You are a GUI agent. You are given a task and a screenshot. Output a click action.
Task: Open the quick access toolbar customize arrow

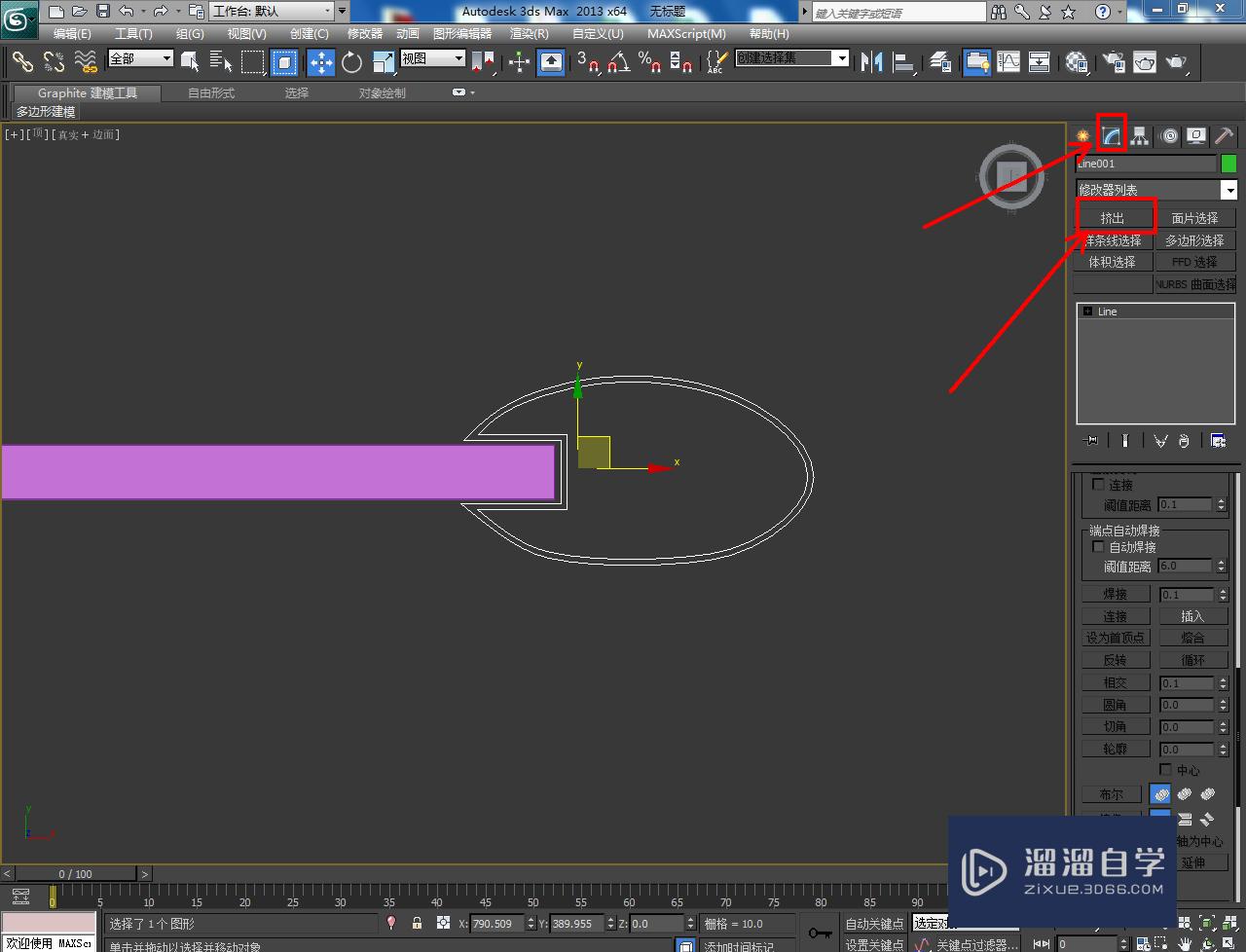(343, 12)
